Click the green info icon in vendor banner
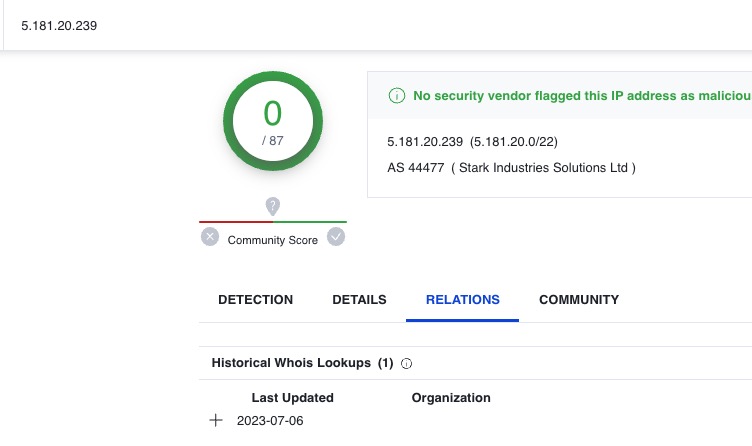This screenshot has width=752, height=446. pyautogui.click(x=397, y=95)
